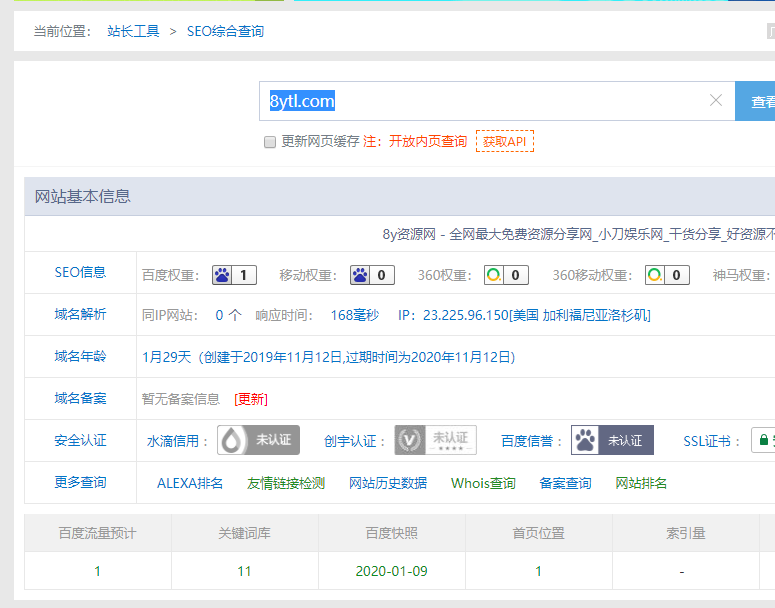Open the 网站排名 link
Image resolution: width=775 pixels, height=608 pixels.
pos(641,483)
